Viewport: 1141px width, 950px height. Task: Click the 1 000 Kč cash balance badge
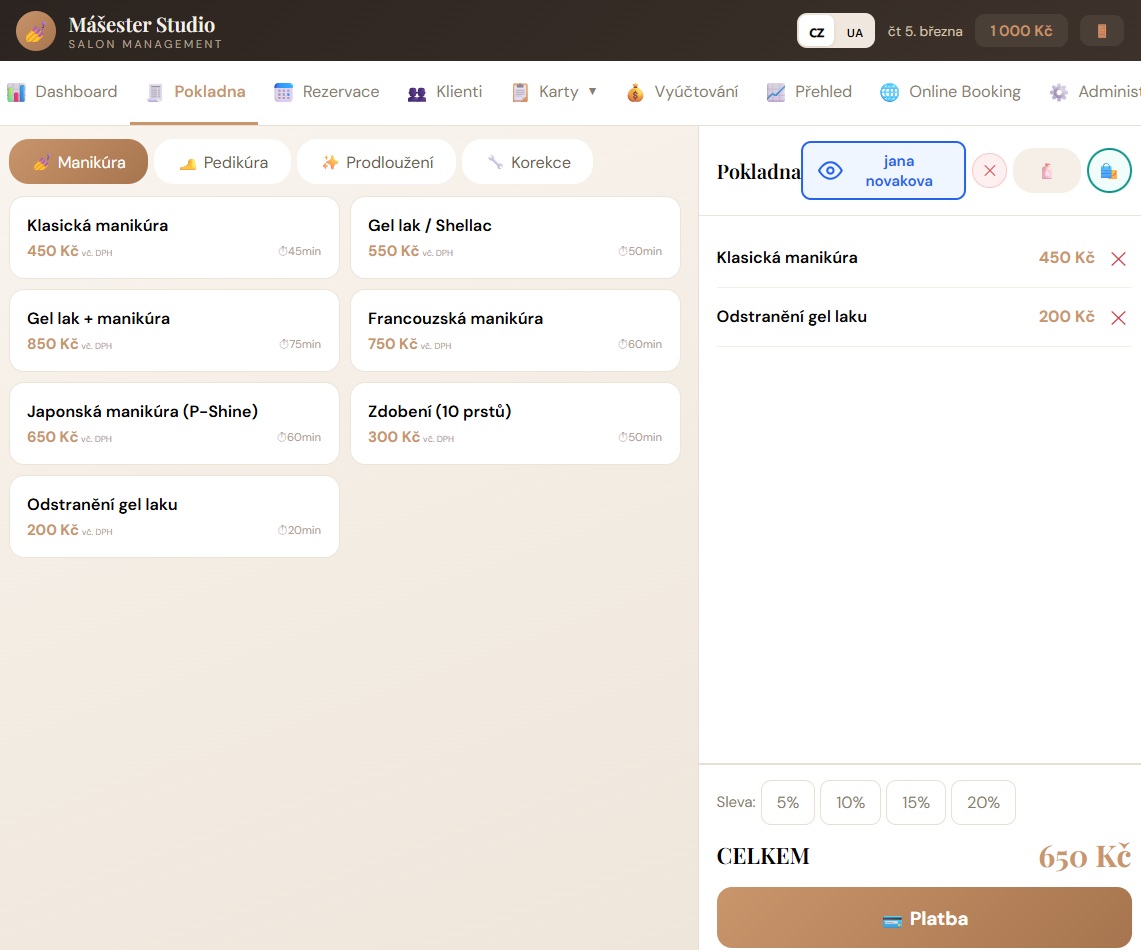1020,31
